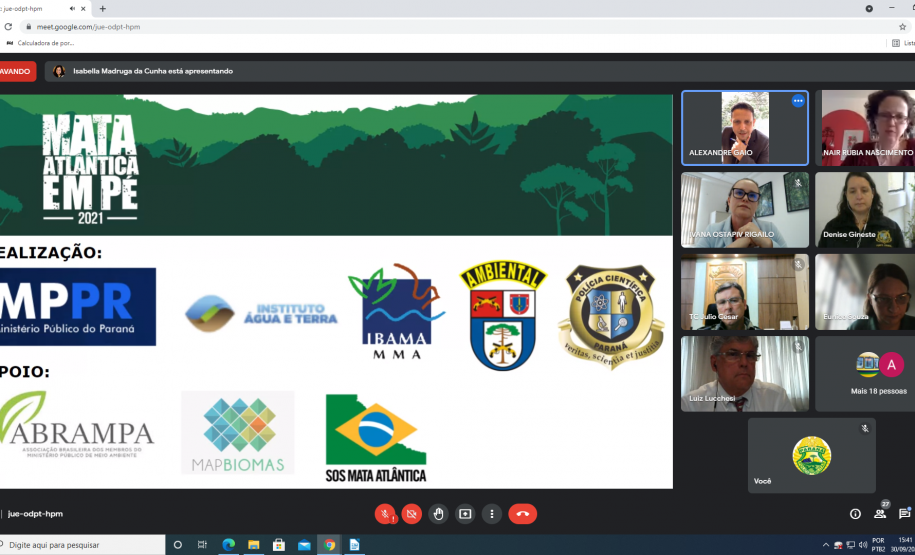Show the participants list with 27 people
This screenshot has width=915, height=555.
(880, 513)
